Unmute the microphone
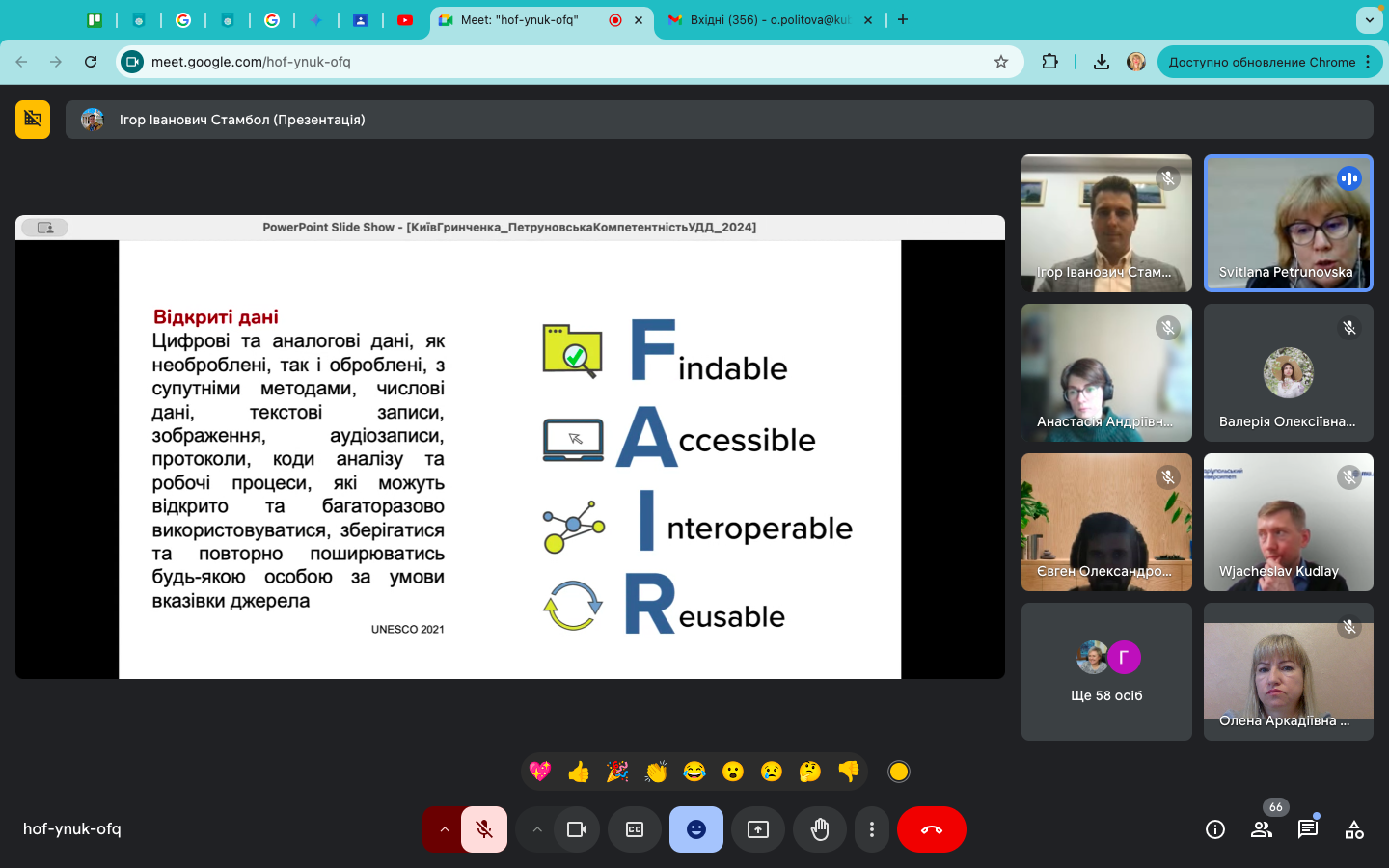Screen dimensions: 1389x868 pos(484,829)
